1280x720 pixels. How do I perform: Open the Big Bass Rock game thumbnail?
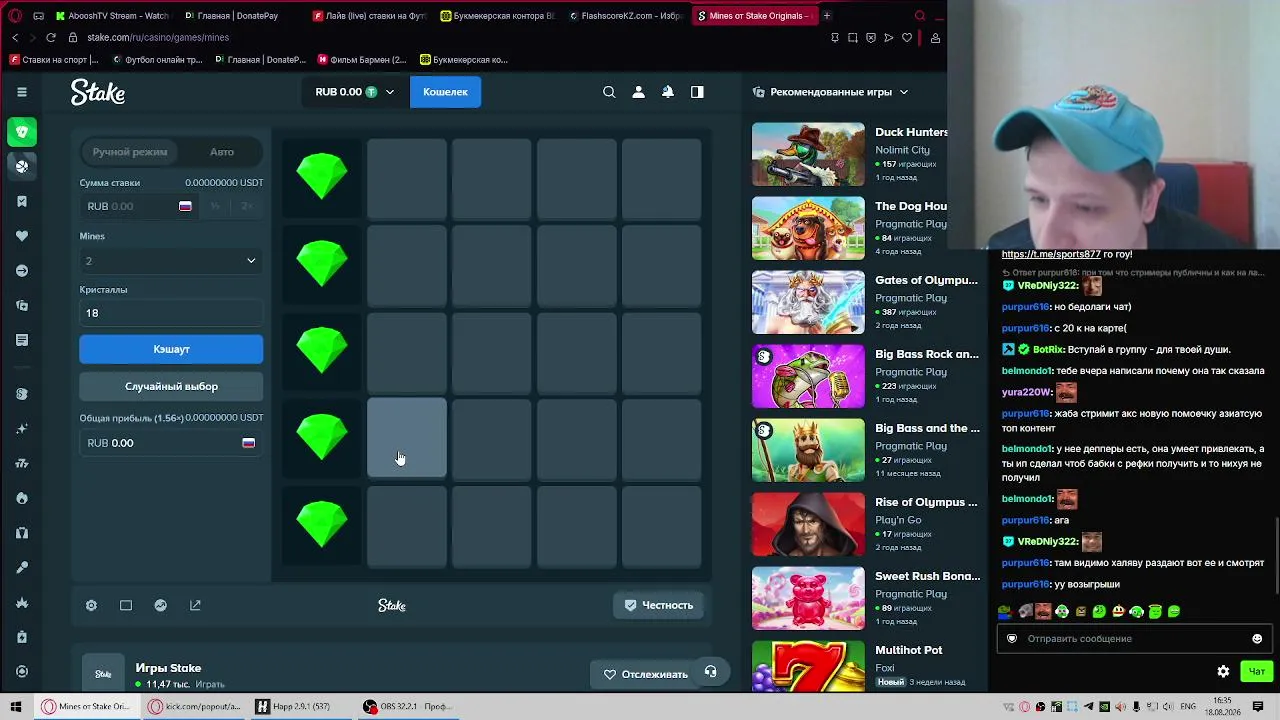[x=808, y=376]
